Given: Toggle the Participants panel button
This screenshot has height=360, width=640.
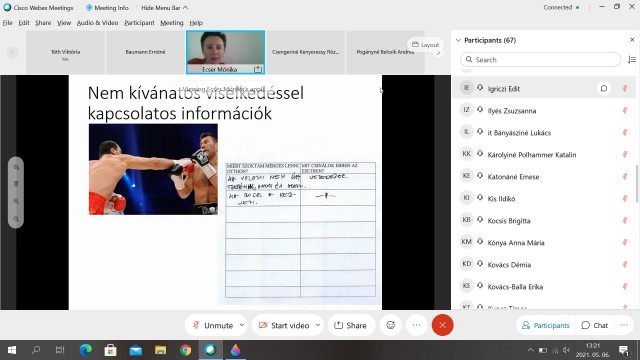Looking at the screenshot, I should pos(546,325).
